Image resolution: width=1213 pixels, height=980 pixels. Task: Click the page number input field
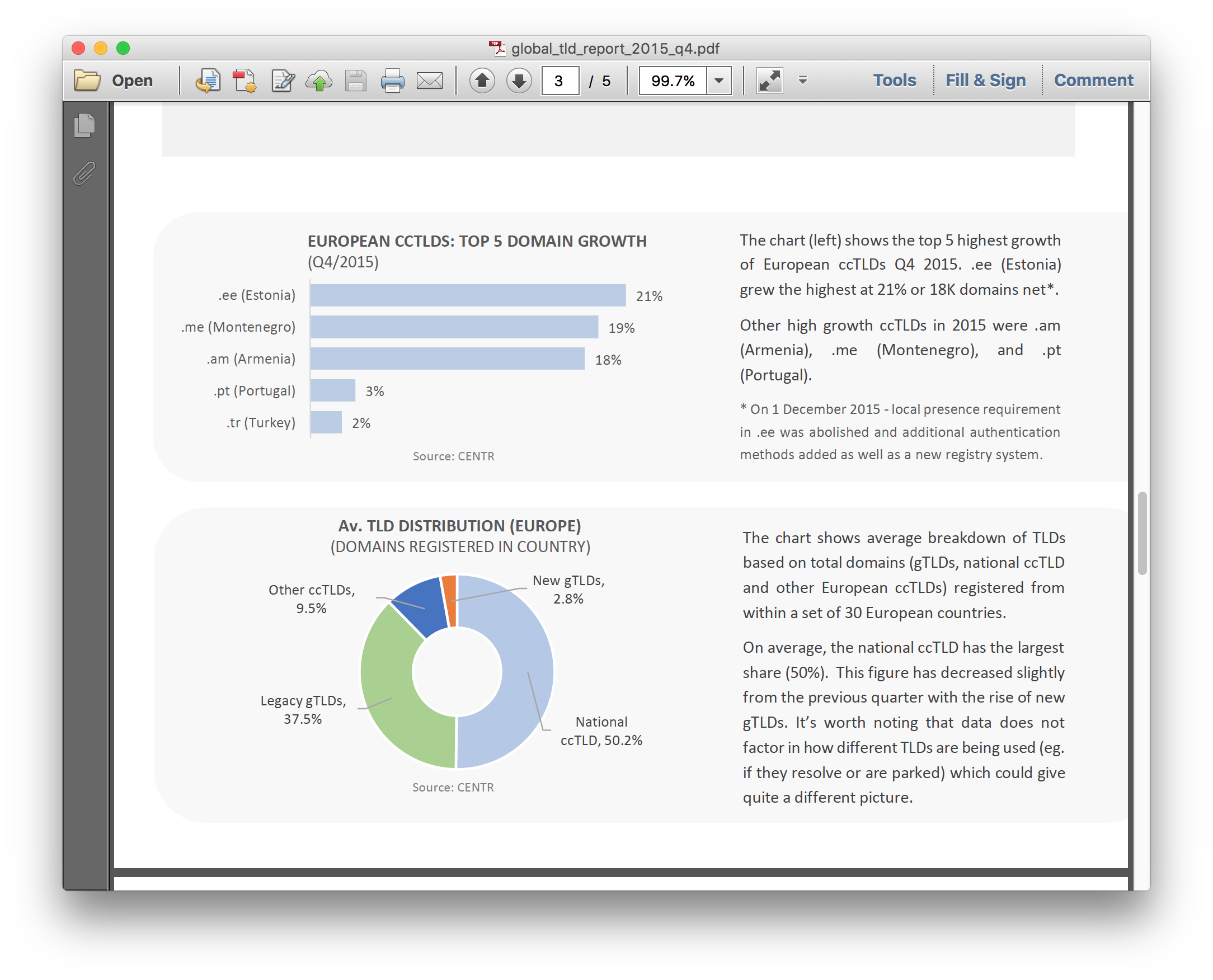click(x=560, y=81)
